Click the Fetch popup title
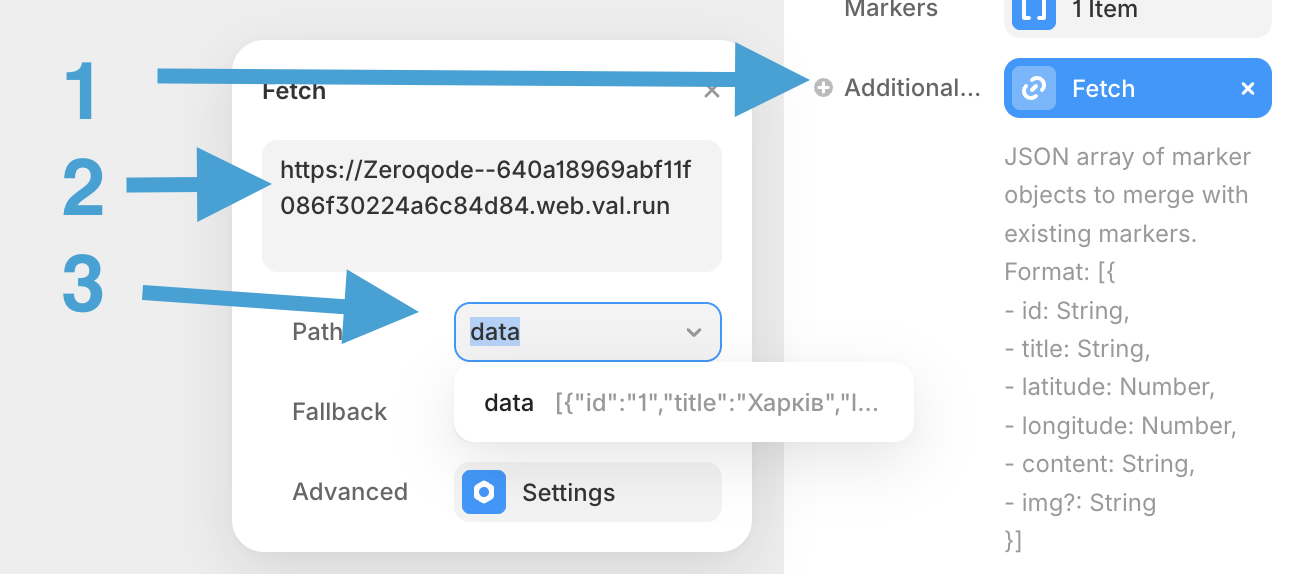Viewport: 1302px width, 574px height. click(x=294, y=92)
